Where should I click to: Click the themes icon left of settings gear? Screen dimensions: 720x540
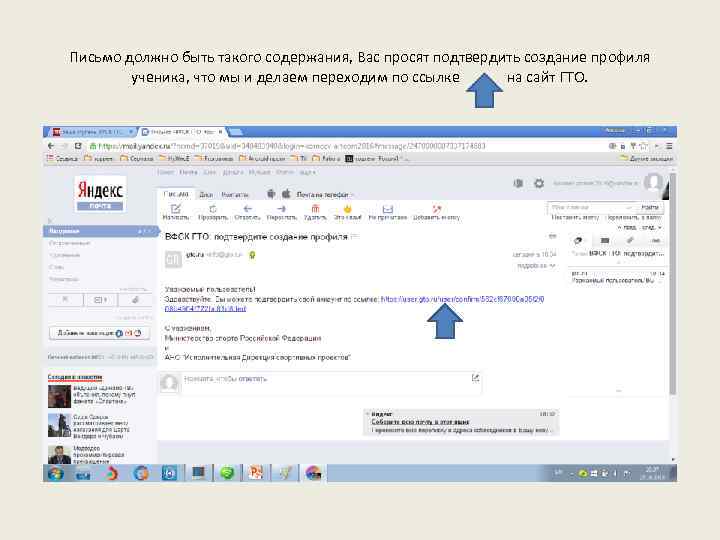click(518, 183)
